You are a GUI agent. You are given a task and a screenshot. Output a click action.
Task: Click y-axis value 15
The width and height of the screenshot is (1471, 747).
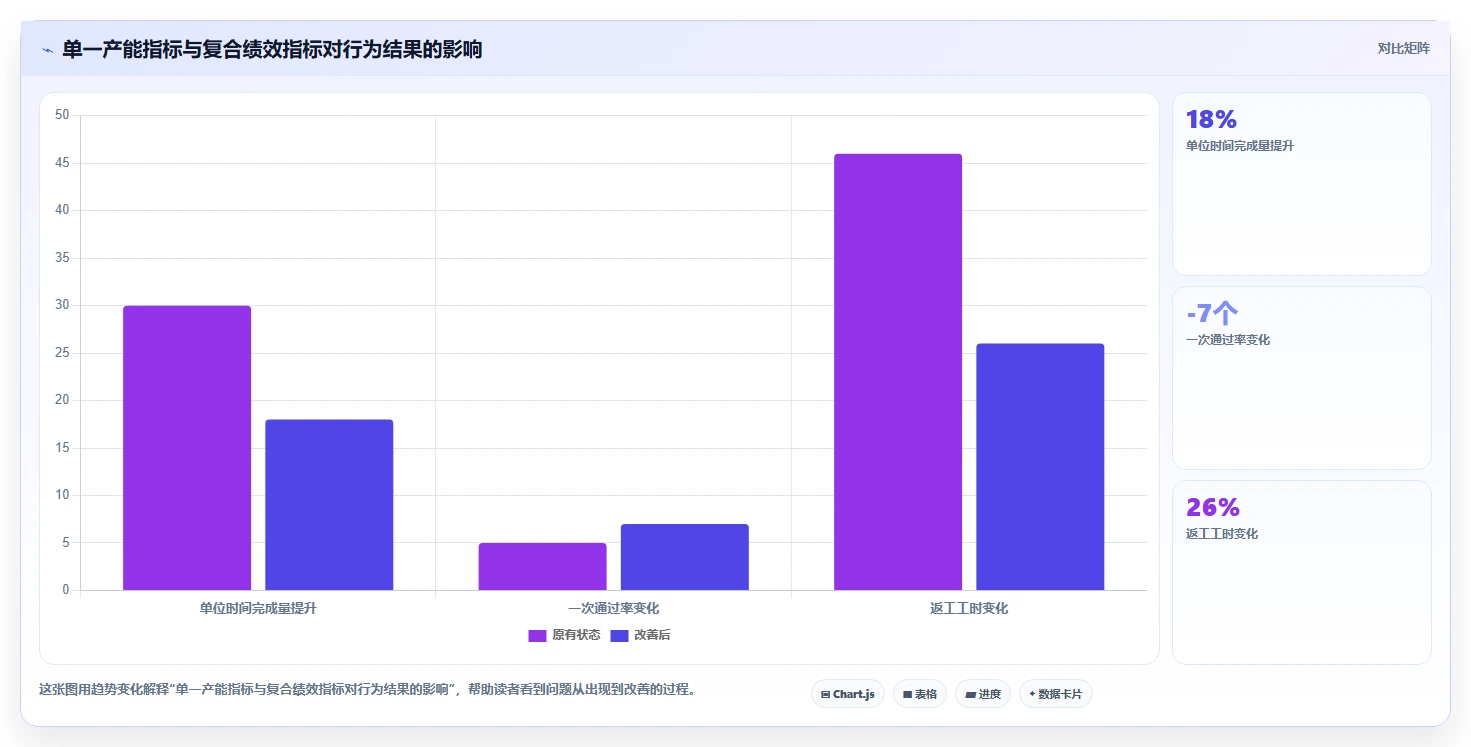(62, 448)
